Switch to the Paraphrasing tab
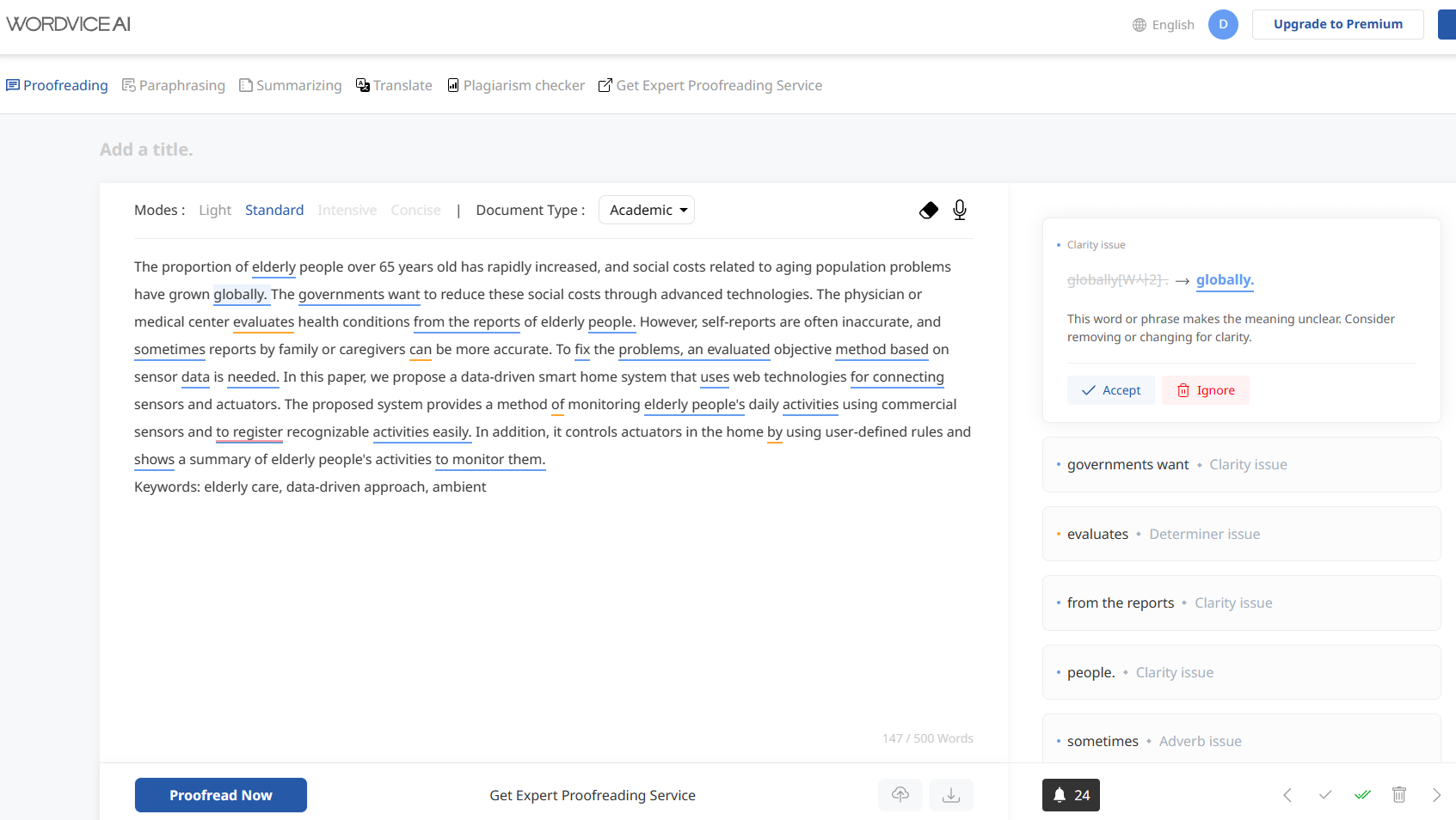This screenshot has width=1456, height=820. (174, 85)
